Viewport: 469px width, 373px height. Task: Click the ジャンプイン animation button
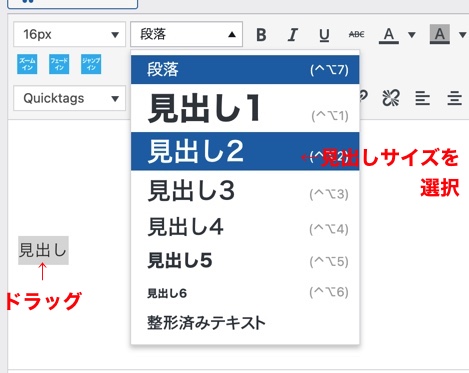coord(91,64)
